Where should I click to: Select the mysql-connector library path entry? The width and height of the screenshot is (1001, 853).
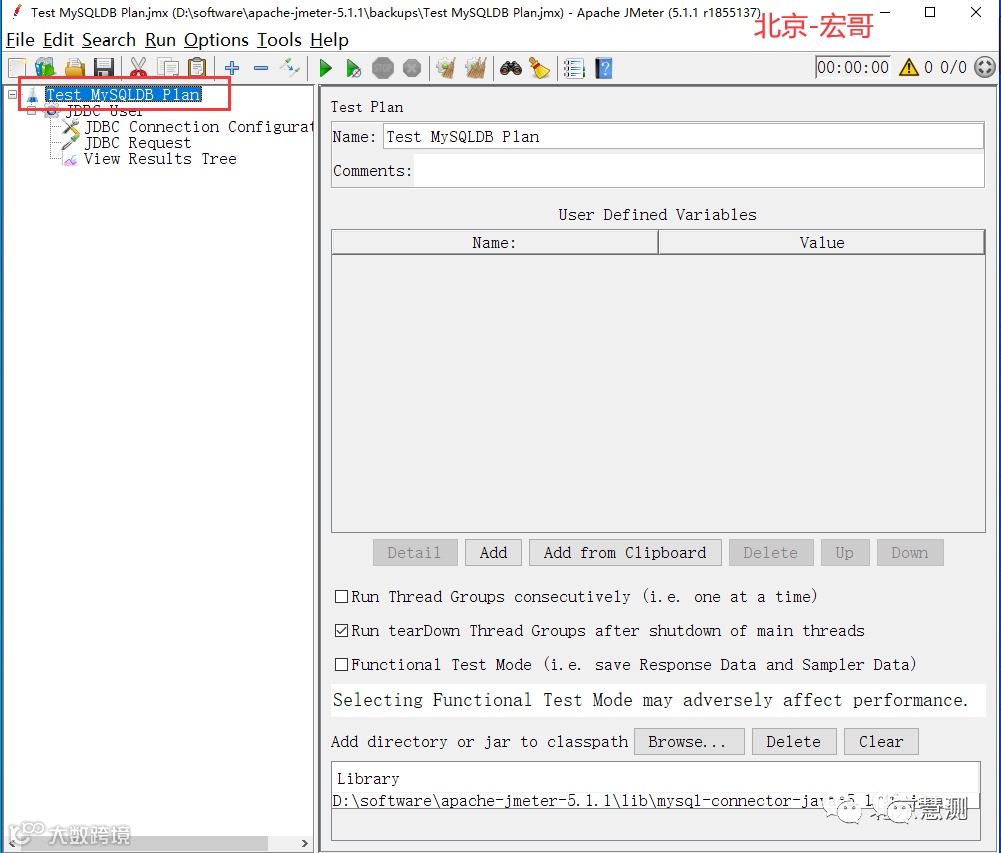pos(656,801)
